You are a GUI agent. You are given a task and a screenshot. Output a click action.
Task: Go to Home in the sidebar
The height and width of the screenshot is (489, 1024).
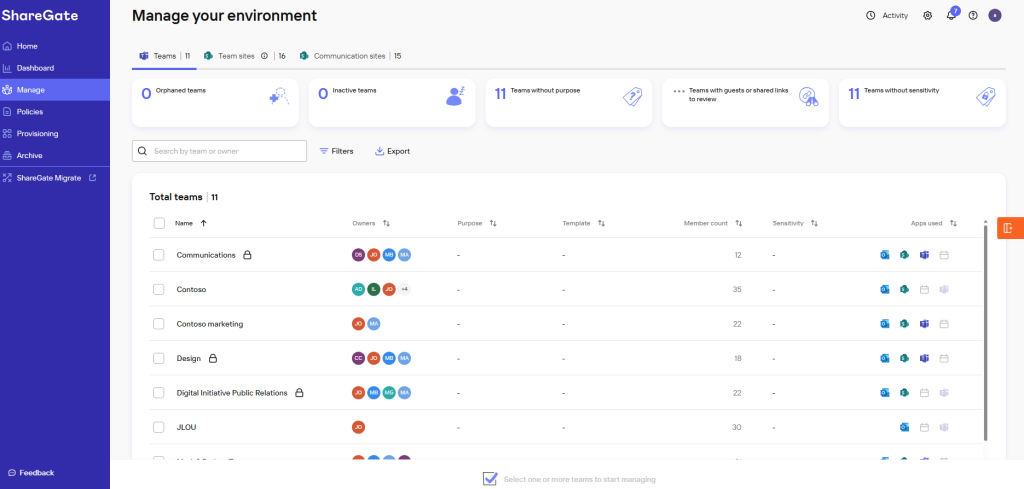coord(55,46)
